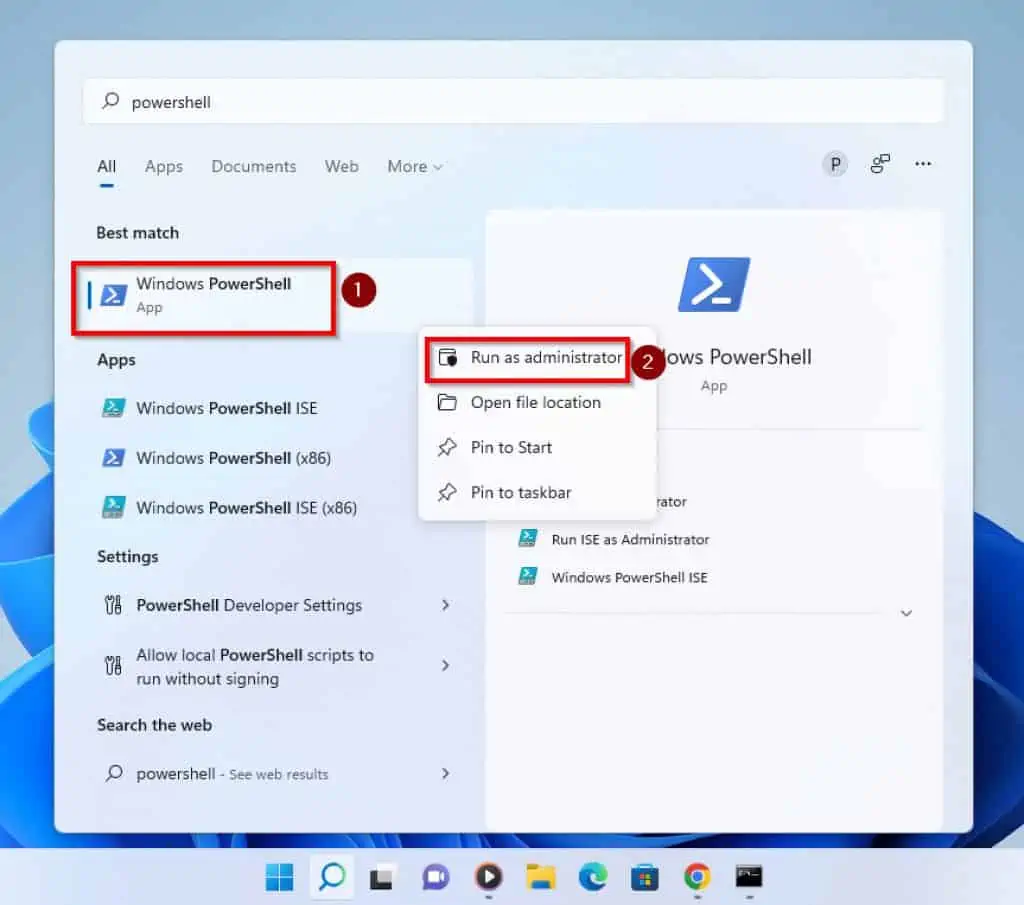Choose Open file location from the context menu
The width and height of the screenshot is (1024, 905).
tap(536, 402)
